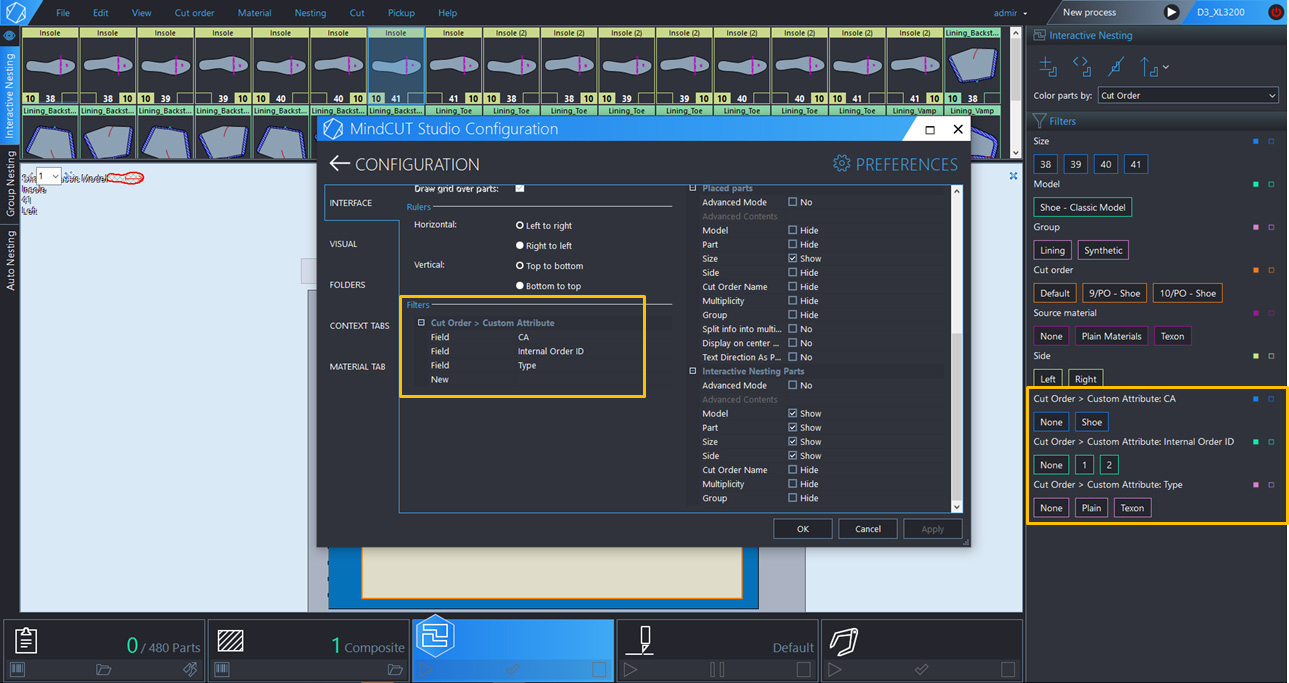Click the pause icon in the Default cut tile
This screenshot has height=683, width=1289.
717,669
